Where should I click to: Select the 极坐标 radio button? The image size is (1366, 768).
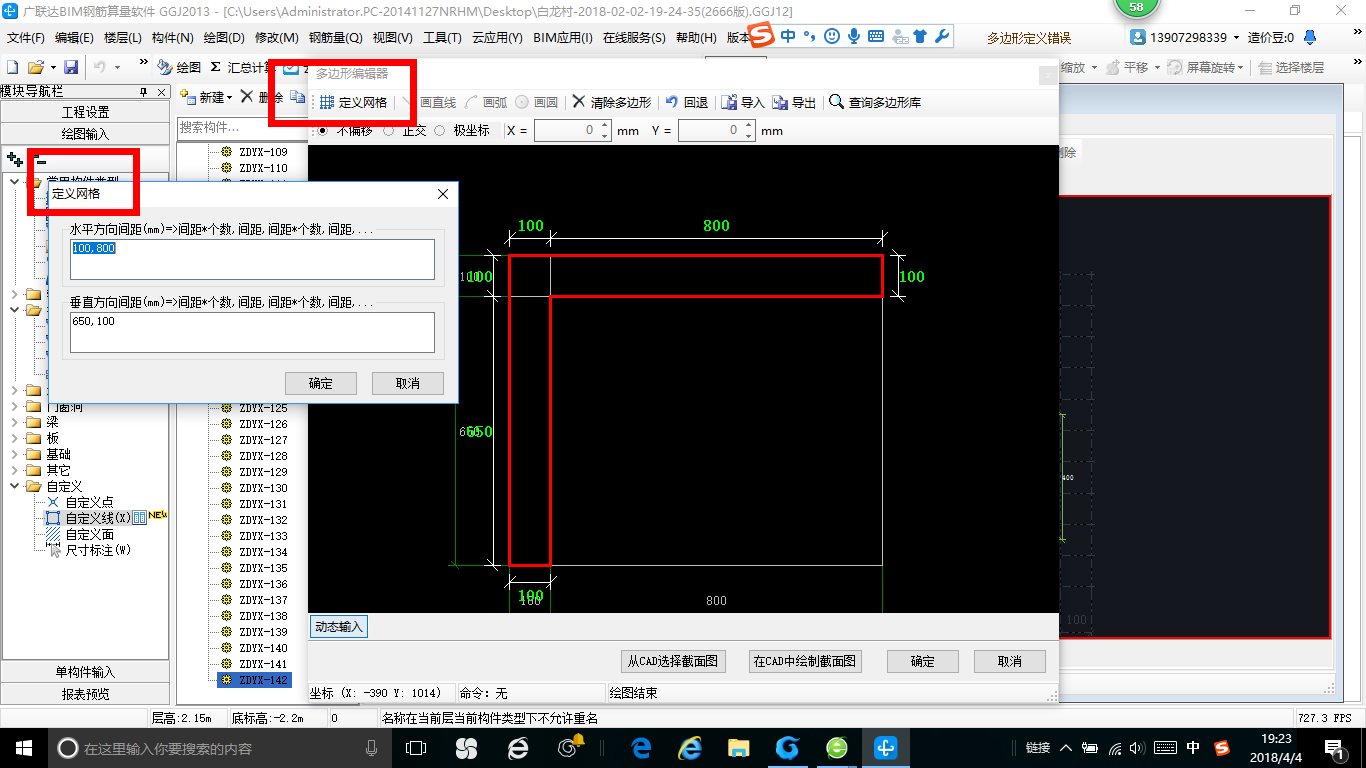click(x=440, y=130)
